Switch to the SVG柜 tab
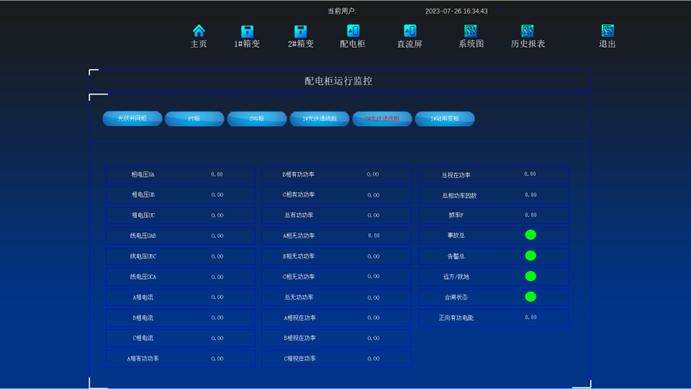The width and height of the screenshot is (691, 389). [x=257, y=119]
